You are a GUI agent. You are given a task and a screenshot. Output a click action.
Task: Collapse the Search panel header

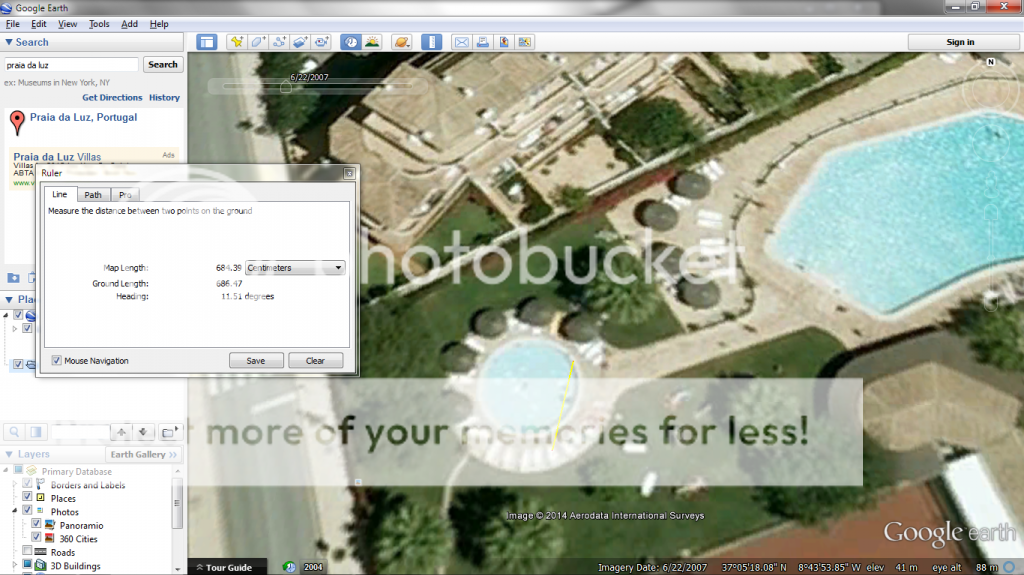(93, 42)
